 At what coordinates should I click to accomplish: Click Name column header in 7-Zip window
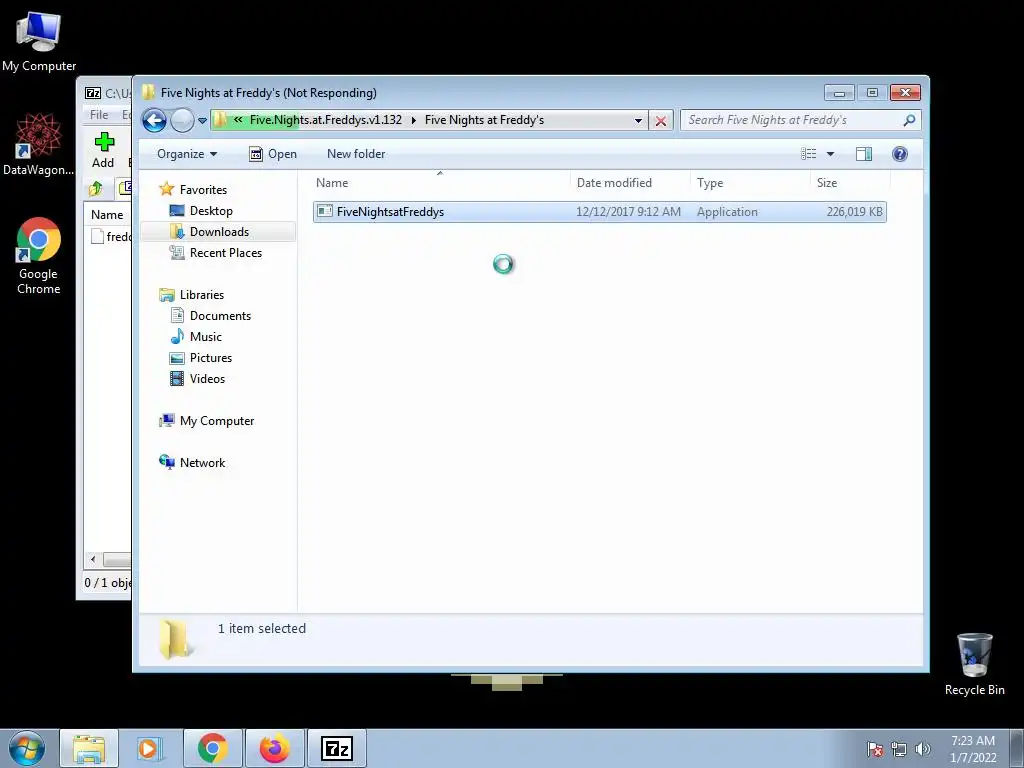107,215
